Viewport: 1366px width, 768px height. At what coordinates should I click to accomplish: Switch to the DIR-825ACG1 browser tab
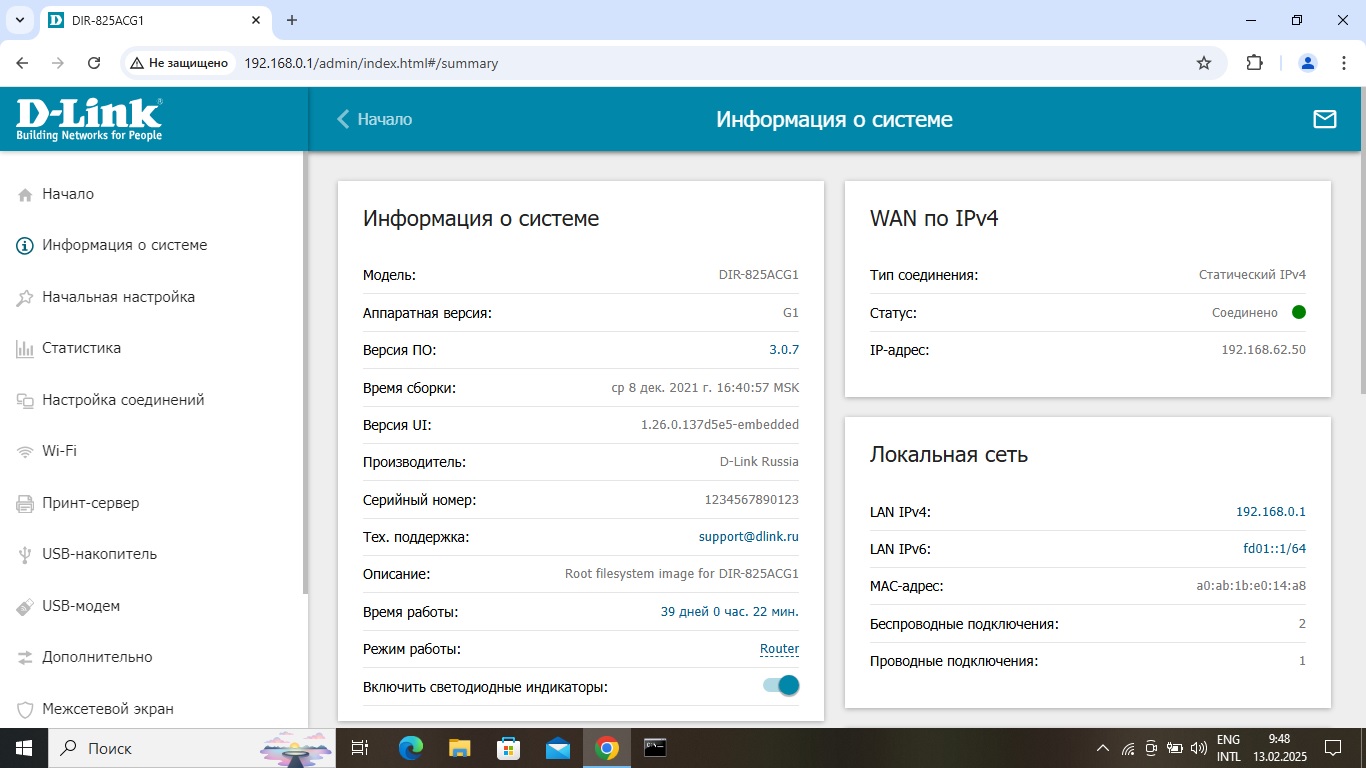click(x=155, y=20)
